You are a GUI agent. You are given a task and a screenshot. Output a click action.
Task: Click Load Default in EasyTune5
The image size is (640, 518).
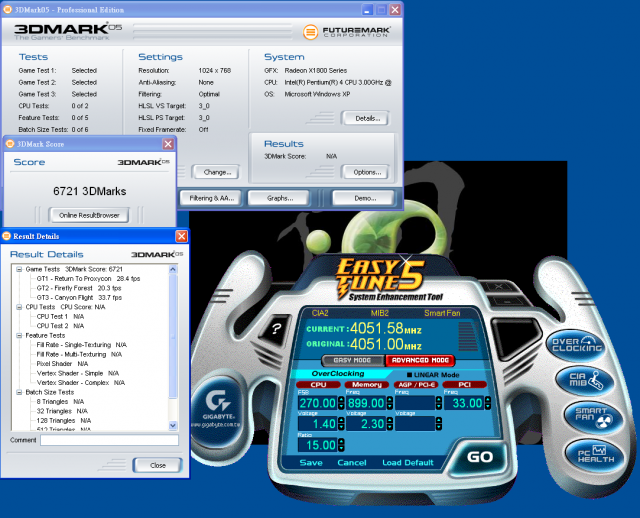tap(408, 462)
